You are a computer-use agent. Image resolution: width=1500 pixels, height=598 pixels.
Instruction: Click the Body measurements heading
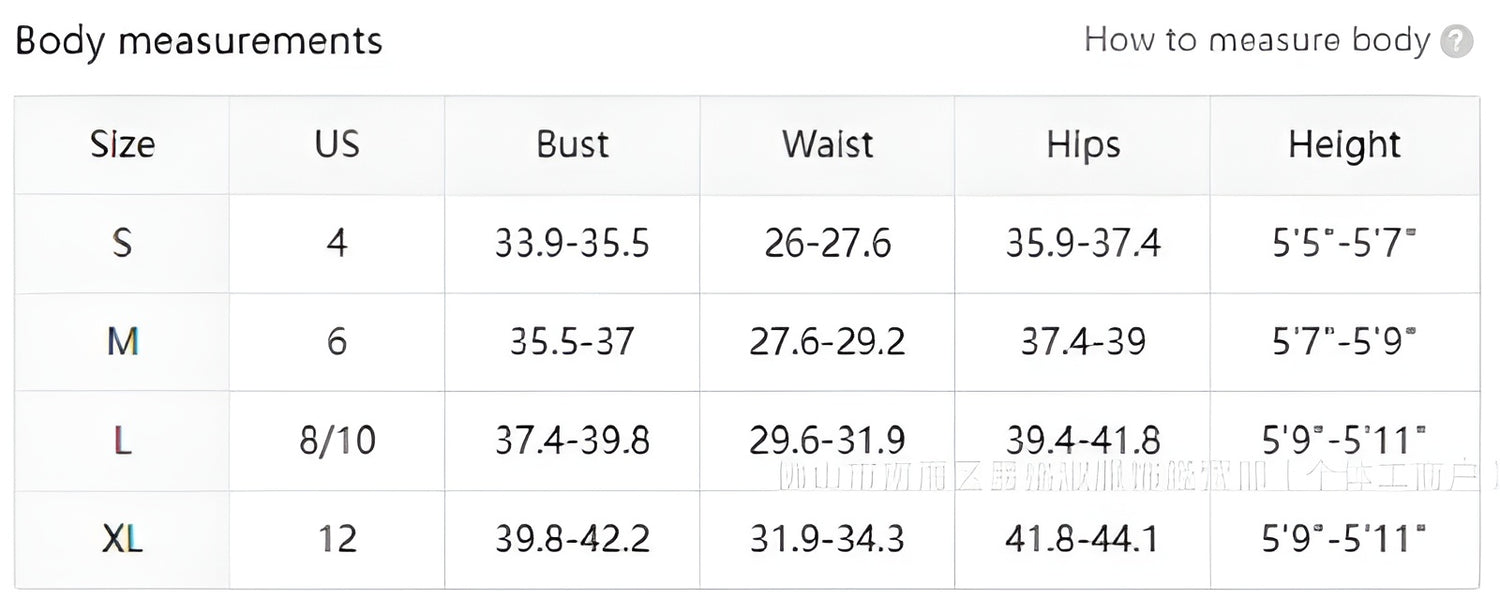tap(199, 41)
